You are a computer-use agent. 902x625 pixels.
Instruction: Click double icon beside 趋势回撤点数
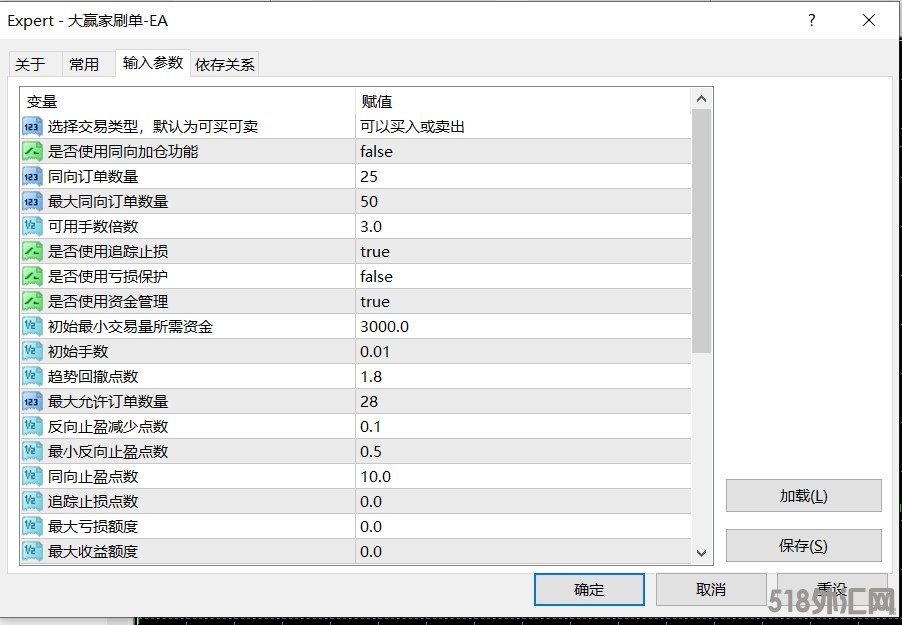32,376
